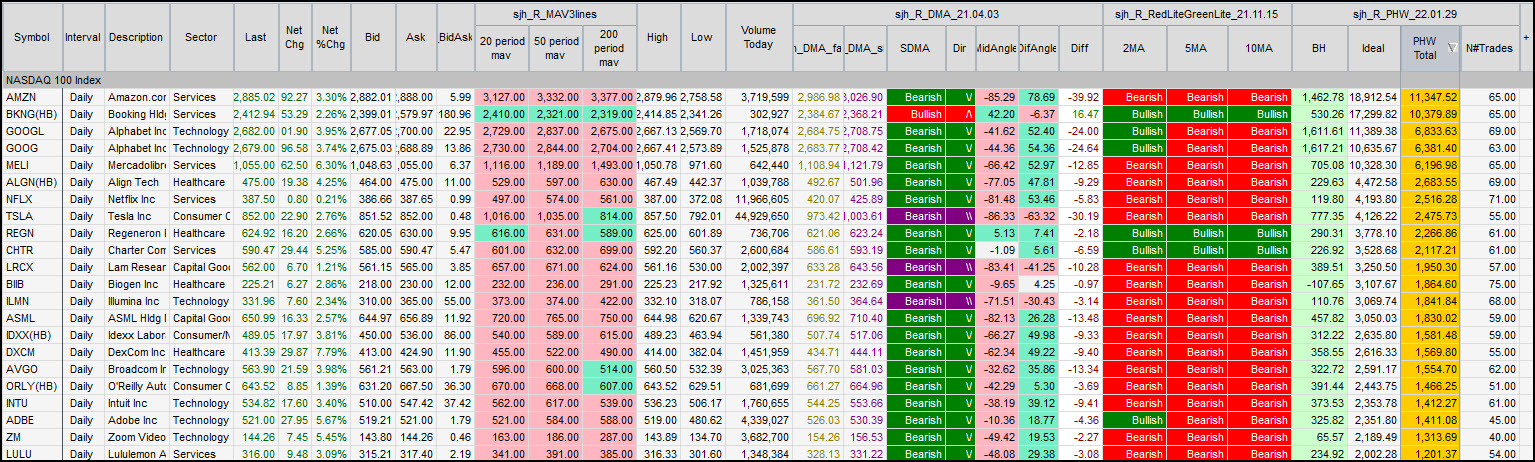This screenshot has height=462, width=1535.
Task: Click the Last column header
Action: [x=255, y=37]
